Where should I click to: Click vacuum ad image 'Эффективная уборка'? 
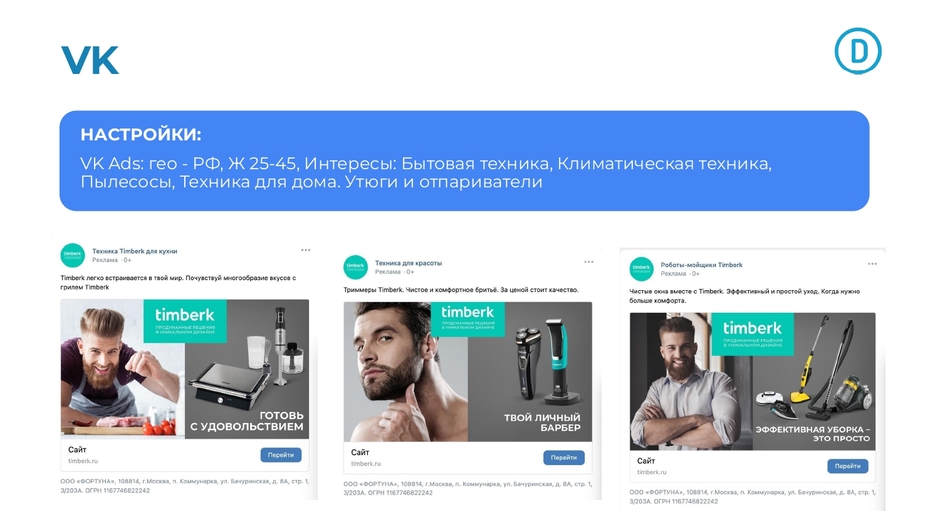pyautogui.click(x=752, y=381)
